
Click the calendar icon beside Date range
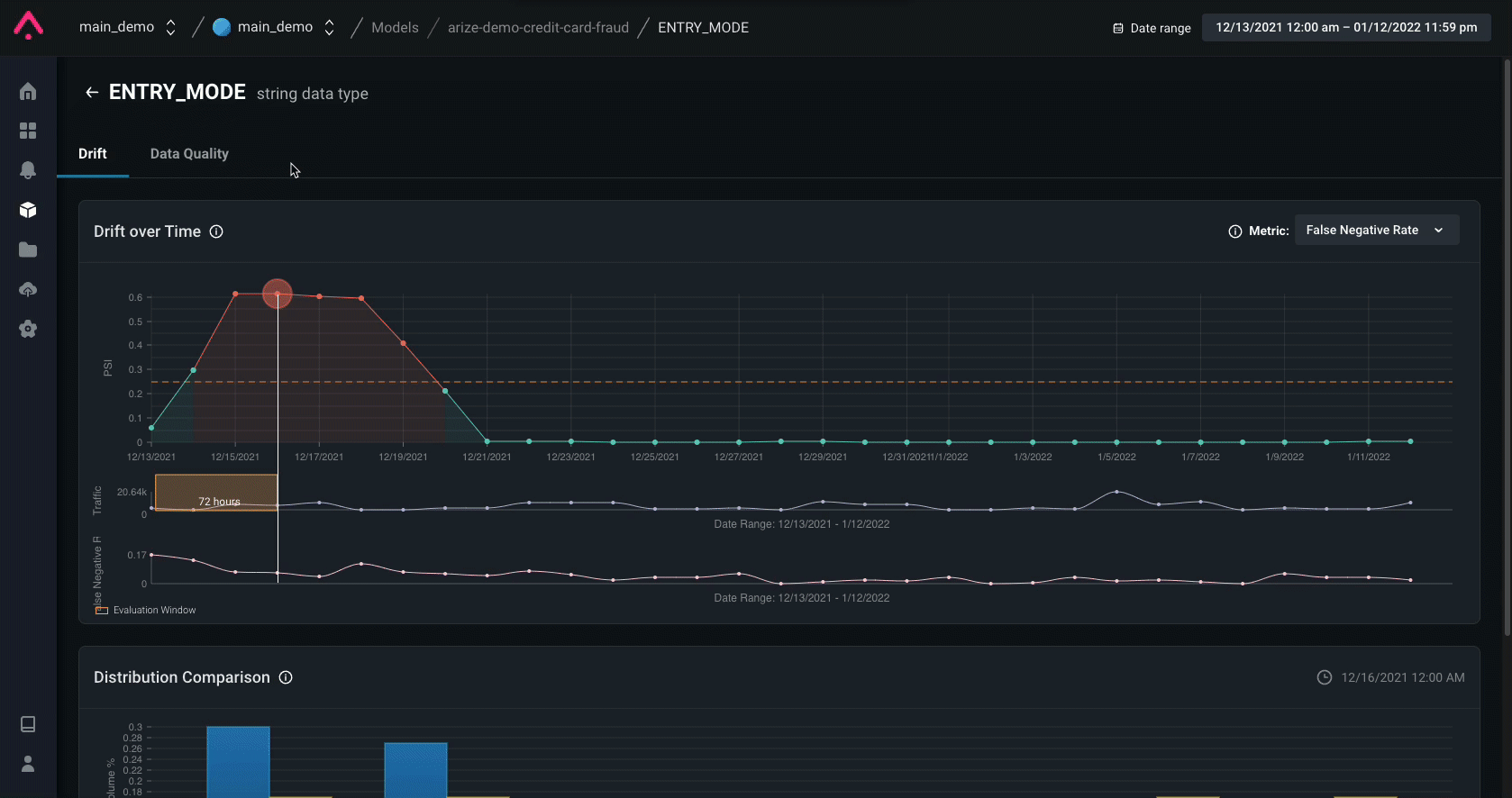coord(1118,28)
